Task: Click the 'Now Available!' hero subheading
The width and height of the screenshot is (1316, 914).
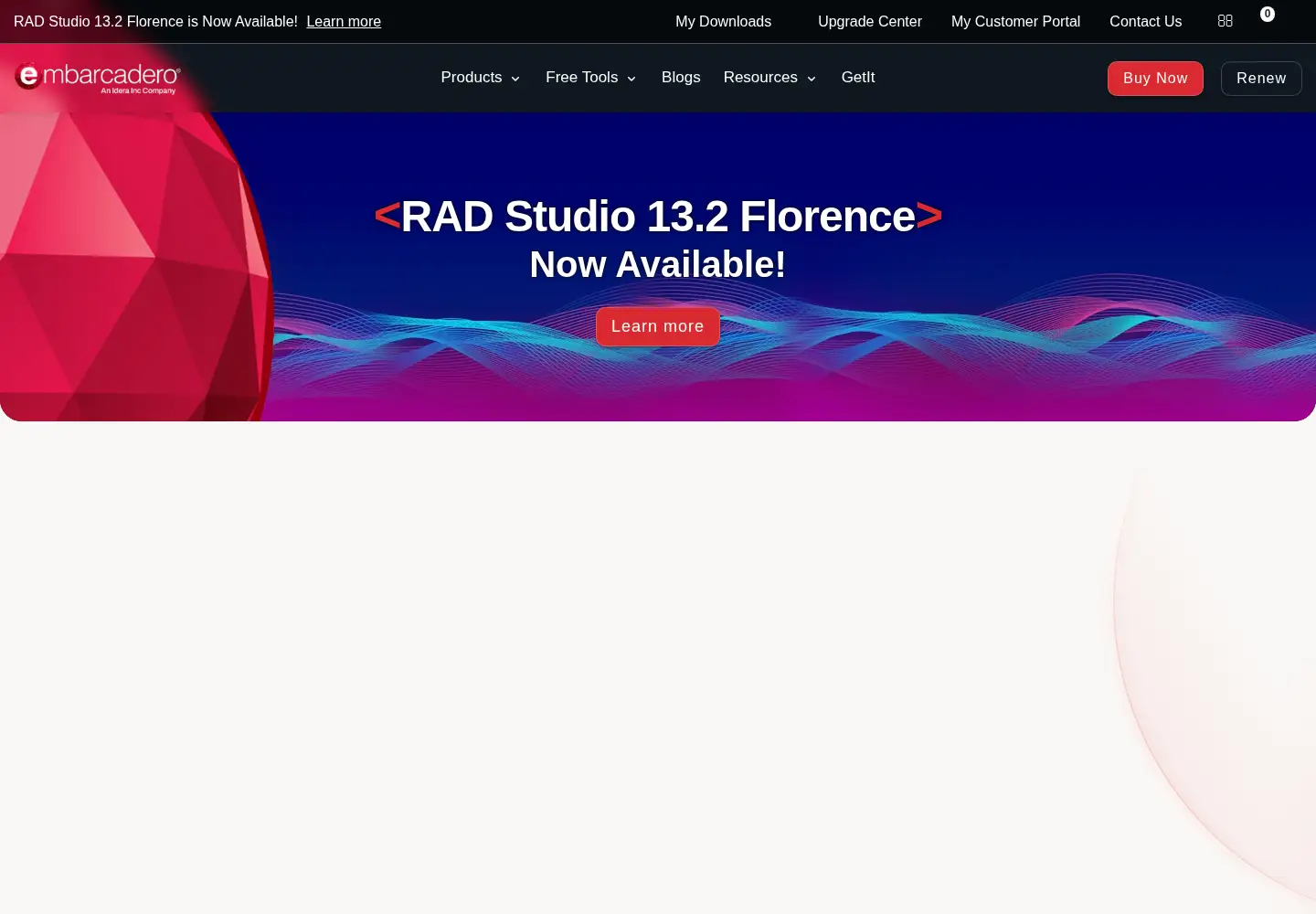Action: click(658, 265)
